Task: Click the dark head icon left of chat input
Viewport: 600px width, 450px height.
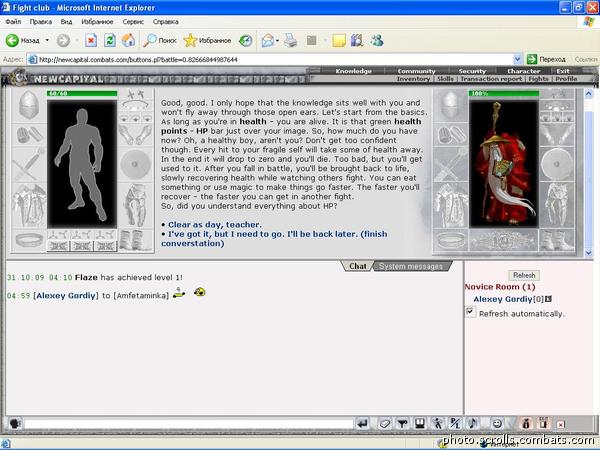Action: point(15,423)
